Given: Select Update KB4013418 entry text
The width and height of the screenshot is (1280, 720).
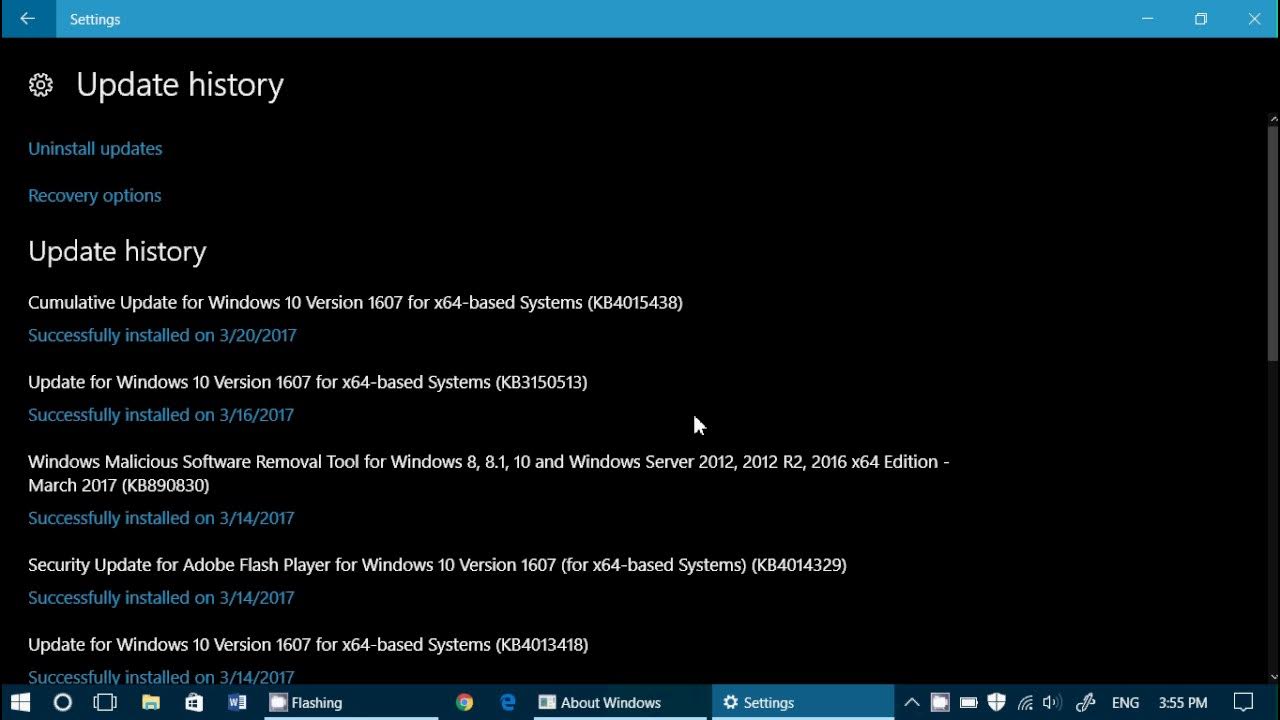Looking at the screenshot, I should (x=308, y=644).
